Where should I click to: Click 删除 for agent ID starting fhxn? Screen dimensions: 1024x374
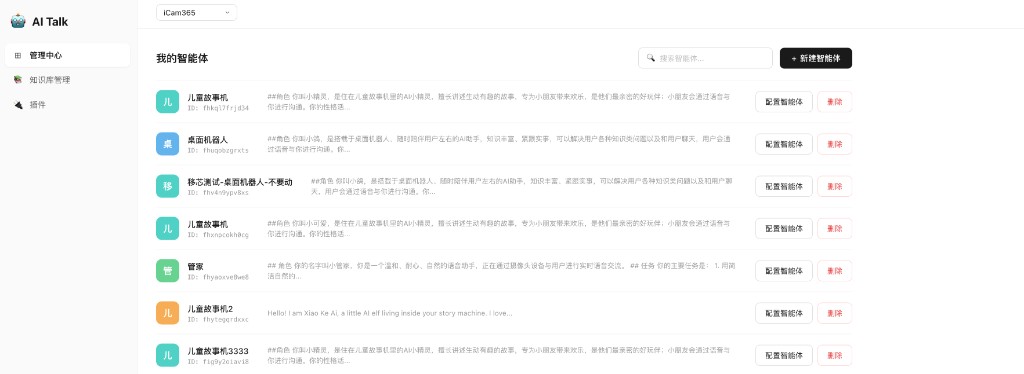835,228
